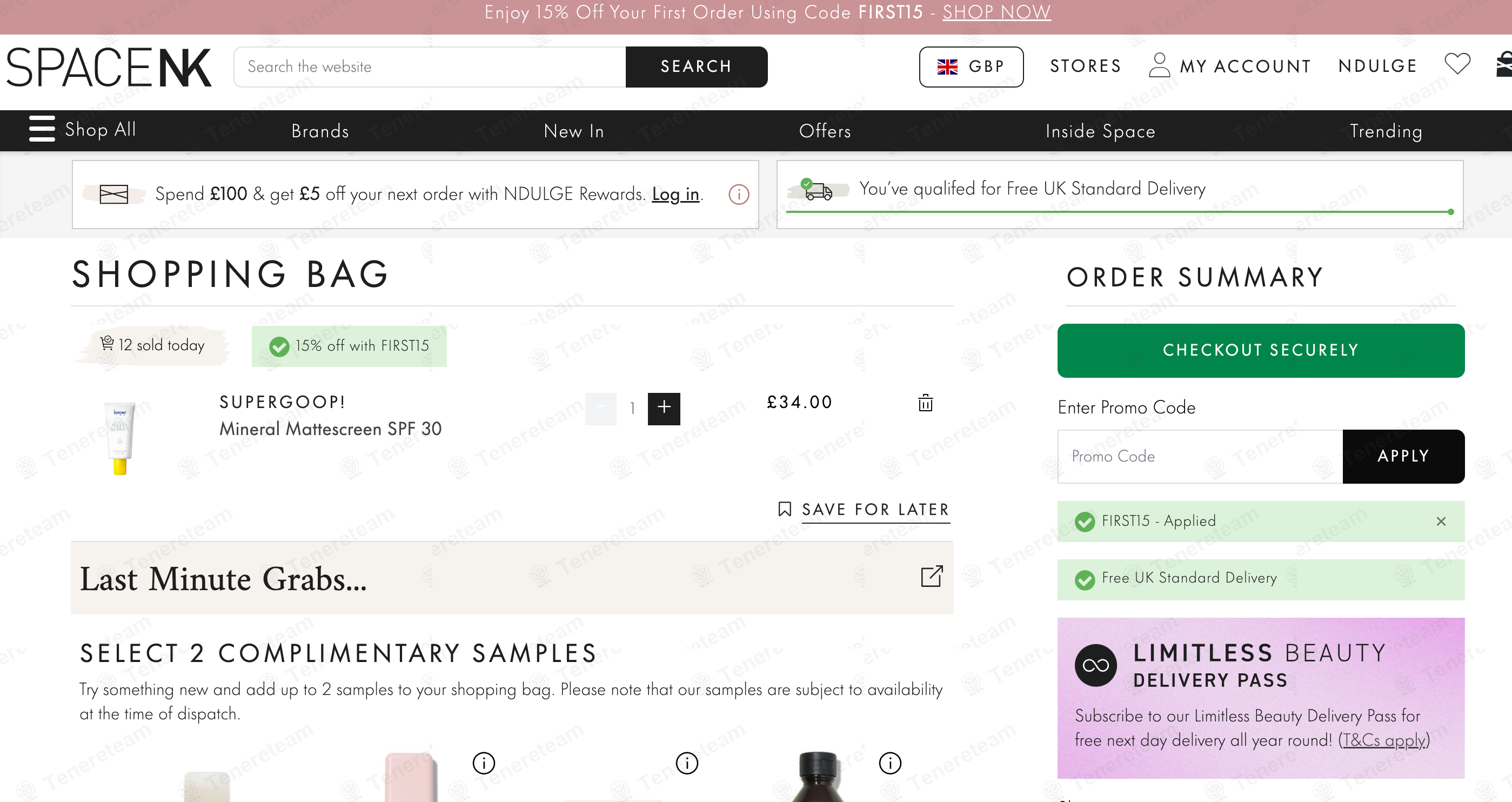The image size is (1512, 802).
Task: Open Last Minute Grabs popout icon
Action: (932, 577)
